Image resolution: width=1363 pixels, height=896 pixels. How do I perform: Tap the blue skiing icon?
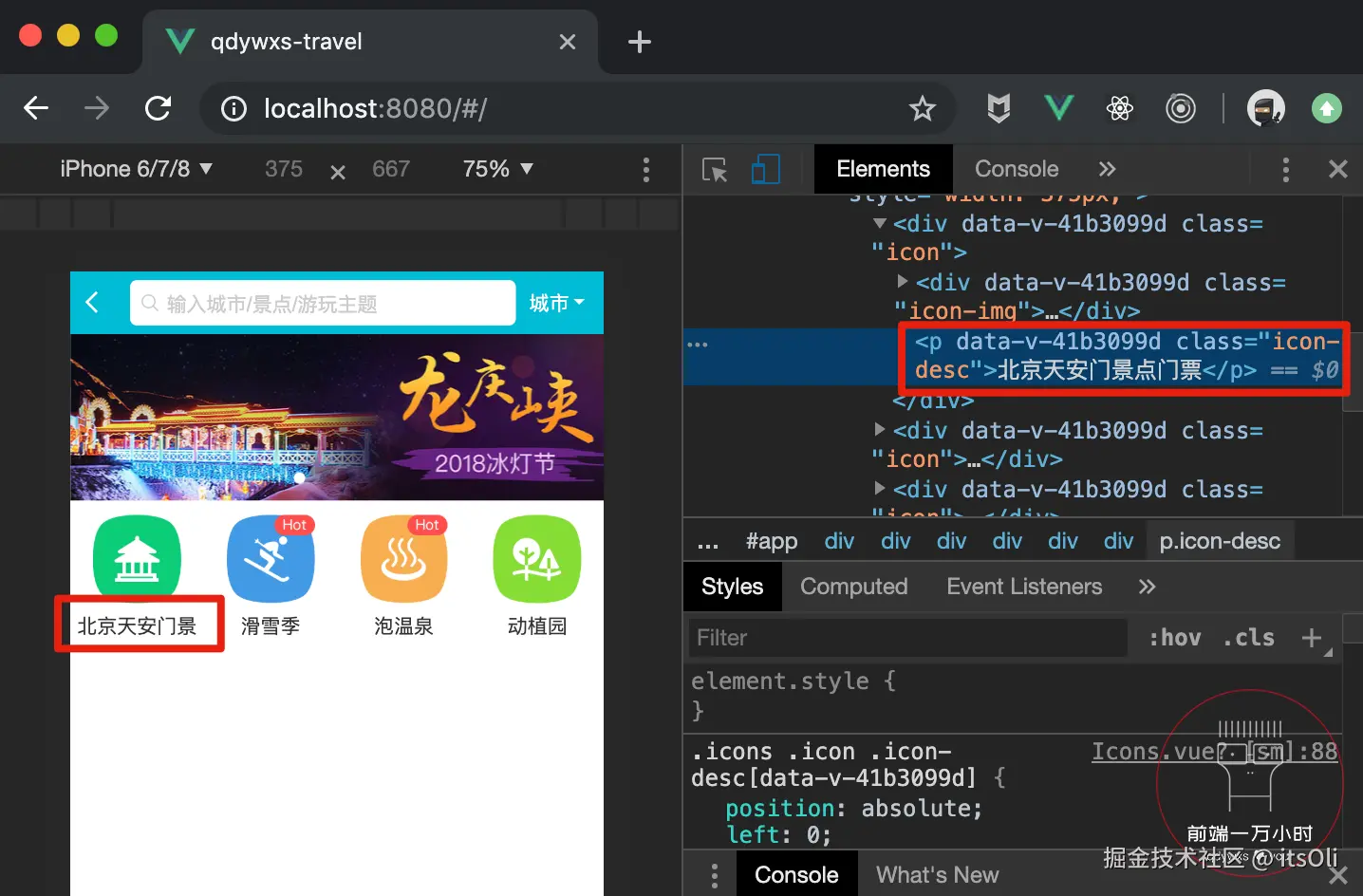(271, 559)
